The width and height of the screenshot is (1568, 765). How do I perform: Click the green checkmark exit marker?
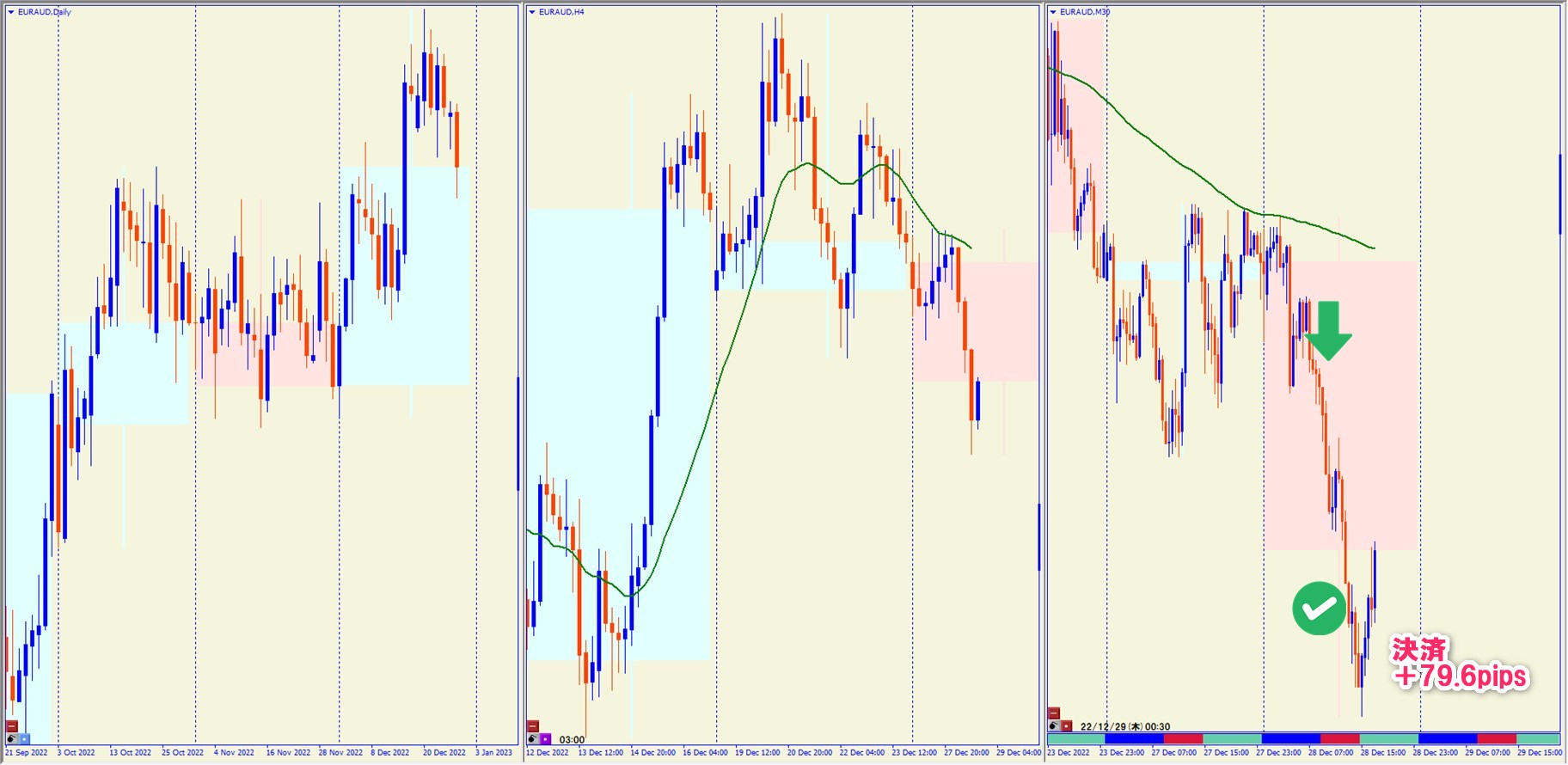(x=1319, y=609)
